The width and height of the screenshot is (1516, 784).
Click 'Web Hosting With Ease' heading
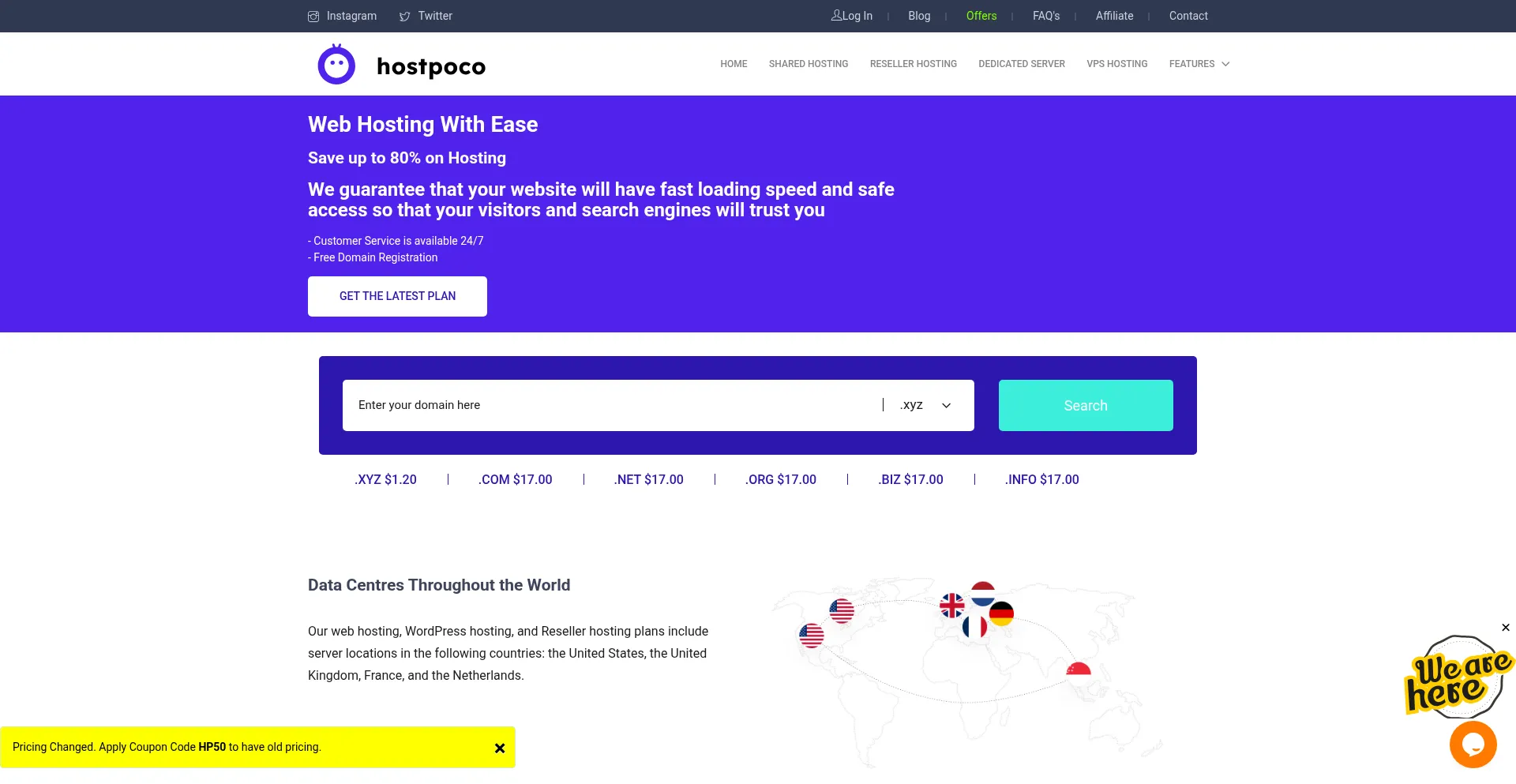(x=422, y=124)
